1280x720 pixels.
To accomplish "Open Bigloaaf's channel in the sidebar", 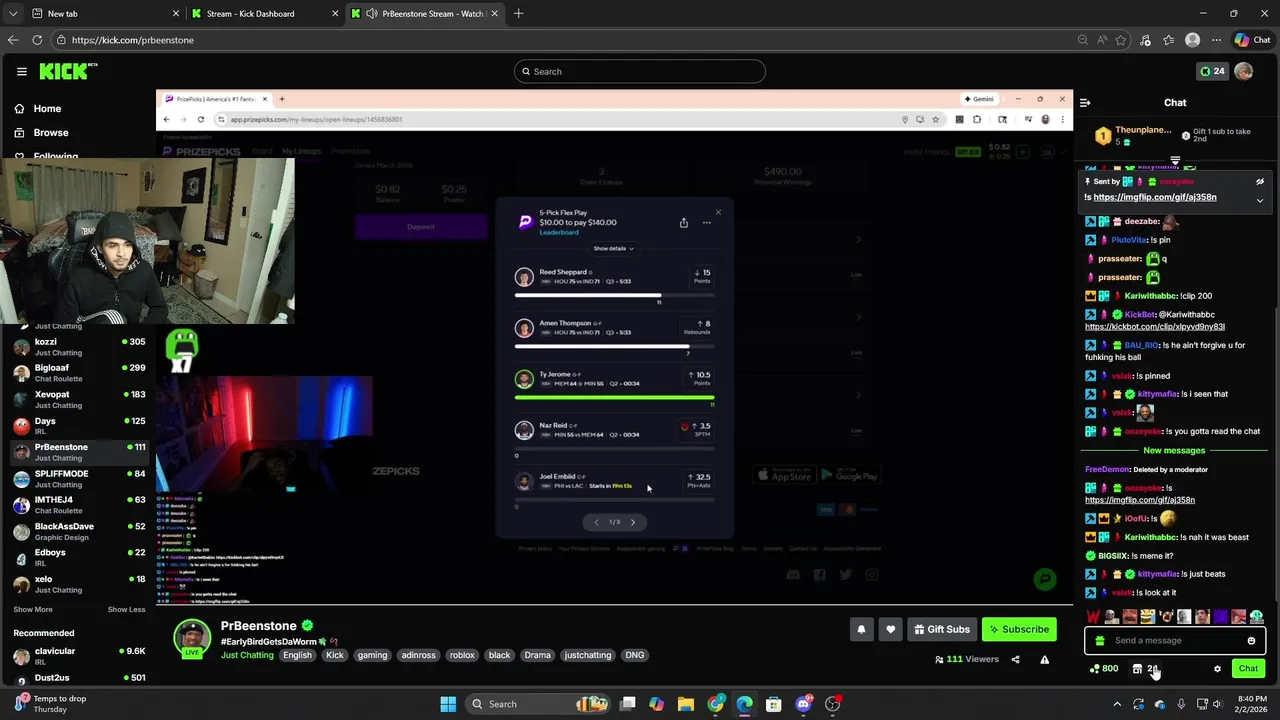I will (78, 373).
